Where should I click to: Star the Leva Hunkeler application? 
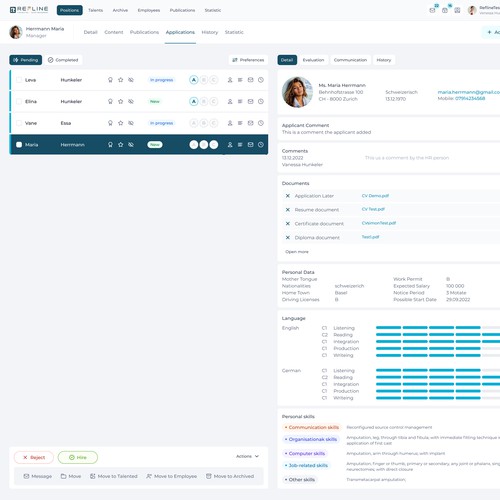click(121, 80)
